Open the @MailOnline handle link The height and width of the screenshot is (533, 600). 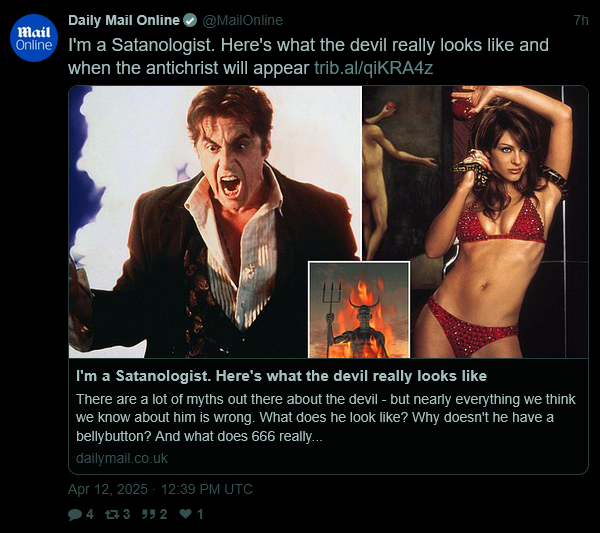pyautogui.click(x=242, y=20)
